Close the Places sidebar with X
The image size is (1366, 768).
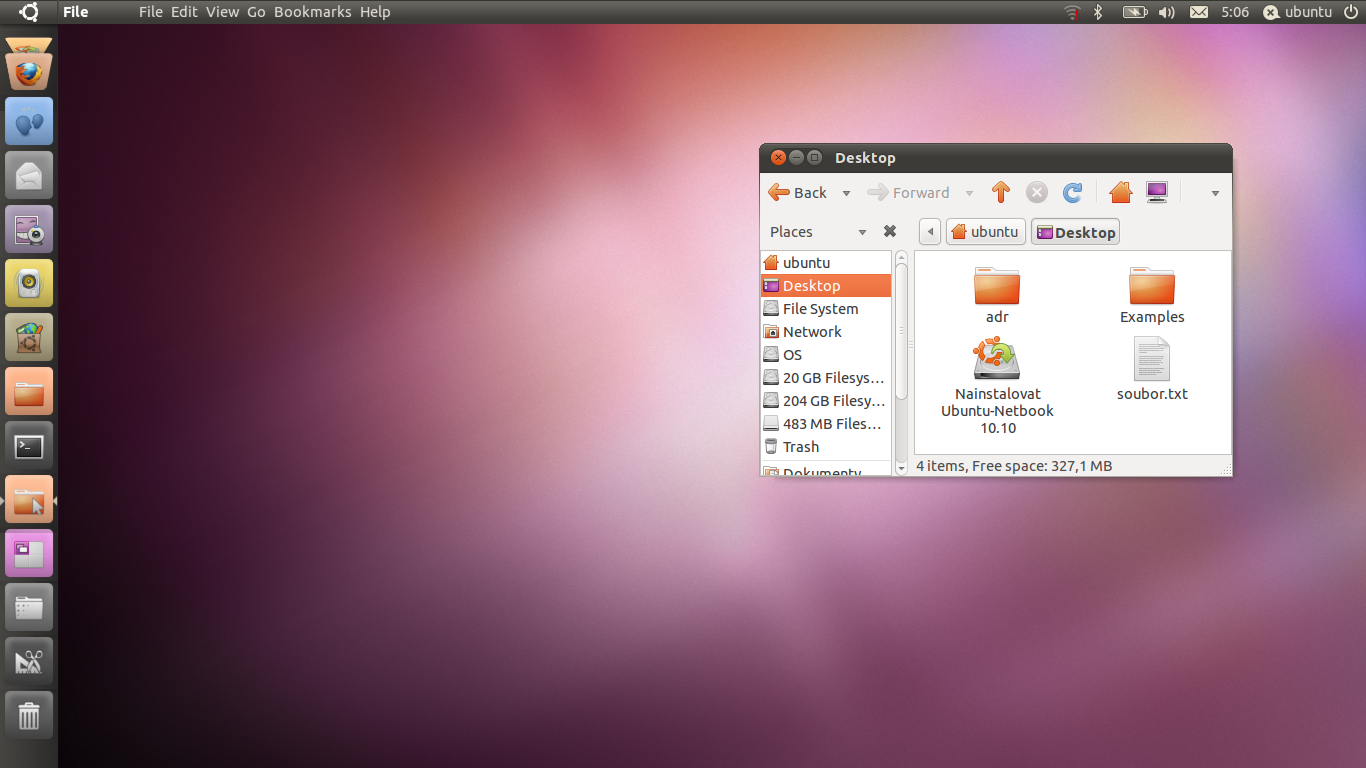(890, 231)
